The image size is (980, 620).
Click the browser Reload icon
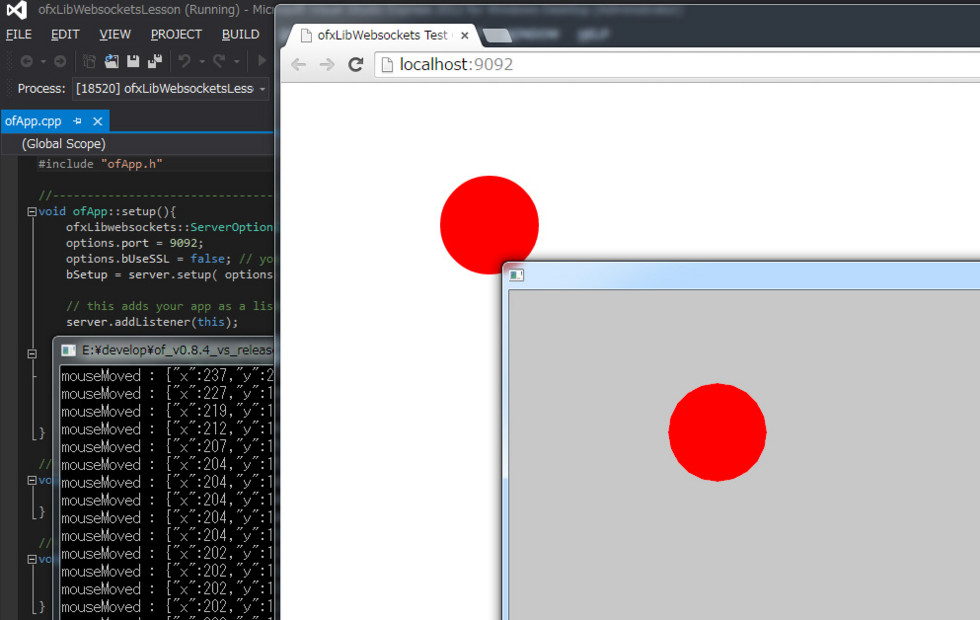(356, 64)
